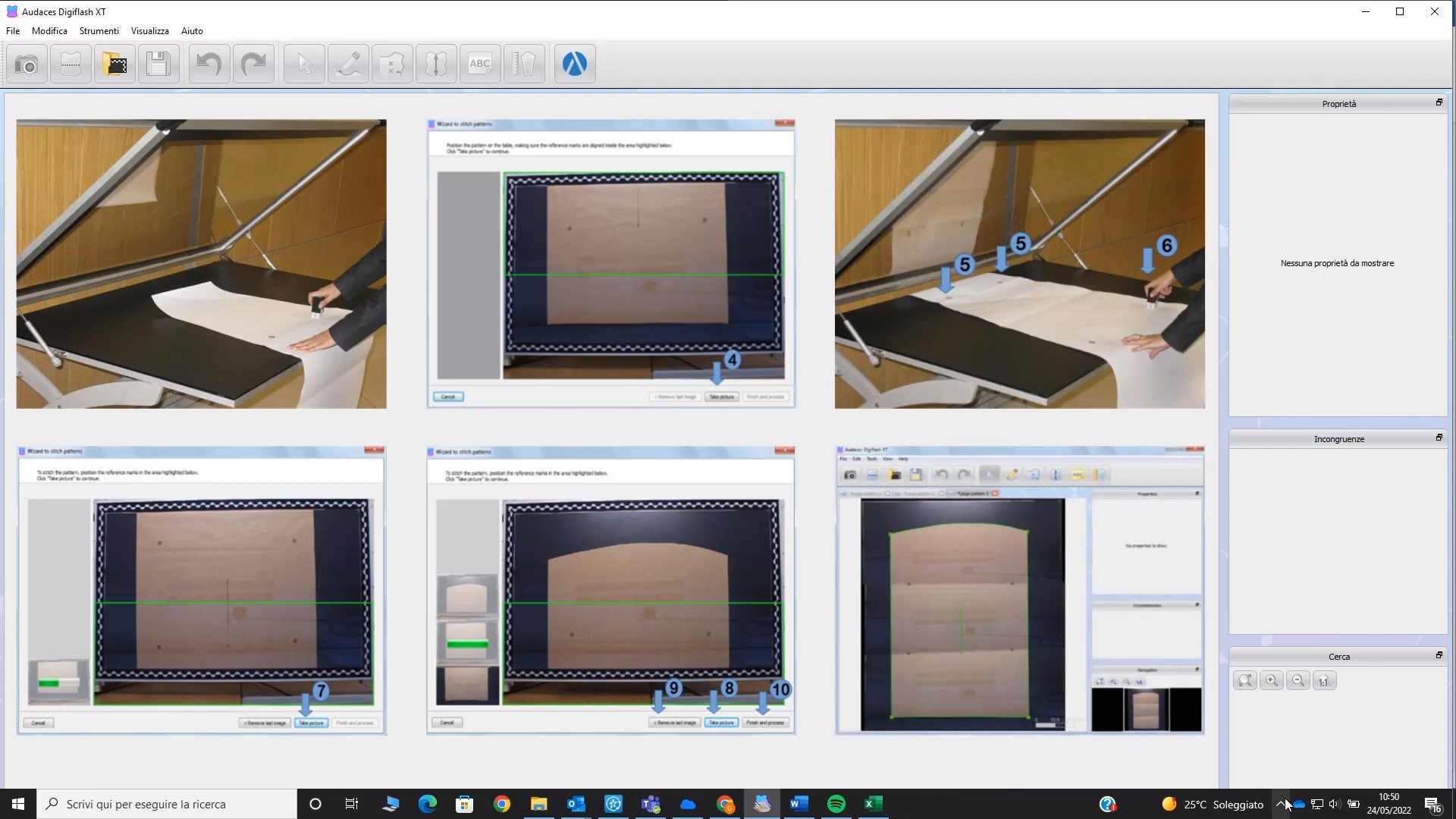Click the redo arrow icon
1456x819 pixels.
[253, 64]
